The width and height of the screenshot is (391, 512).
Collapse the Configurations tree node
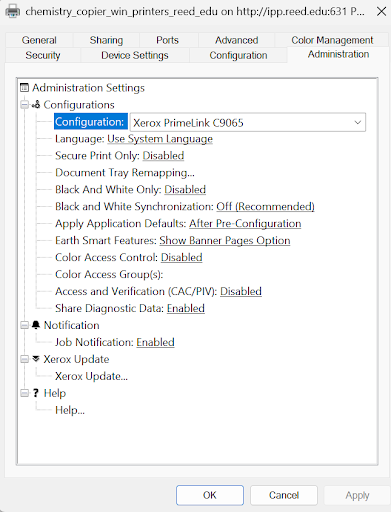coord(24,105)
